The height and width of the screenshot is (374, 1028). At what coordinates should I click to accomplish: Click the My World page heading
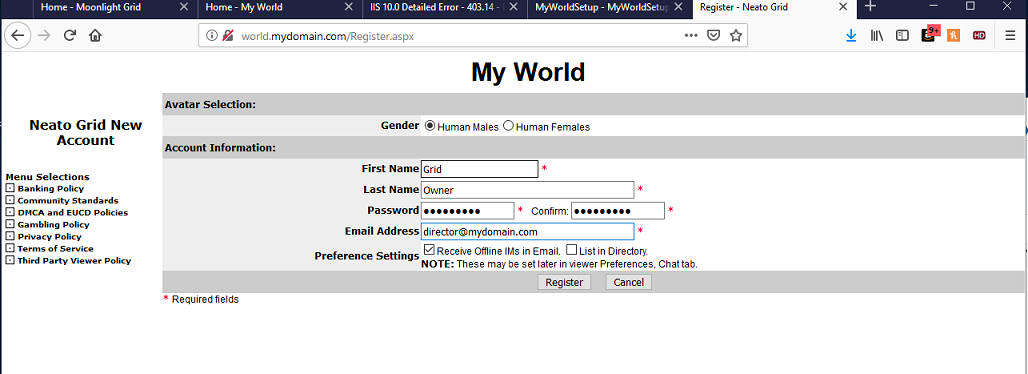click(528, 72)
